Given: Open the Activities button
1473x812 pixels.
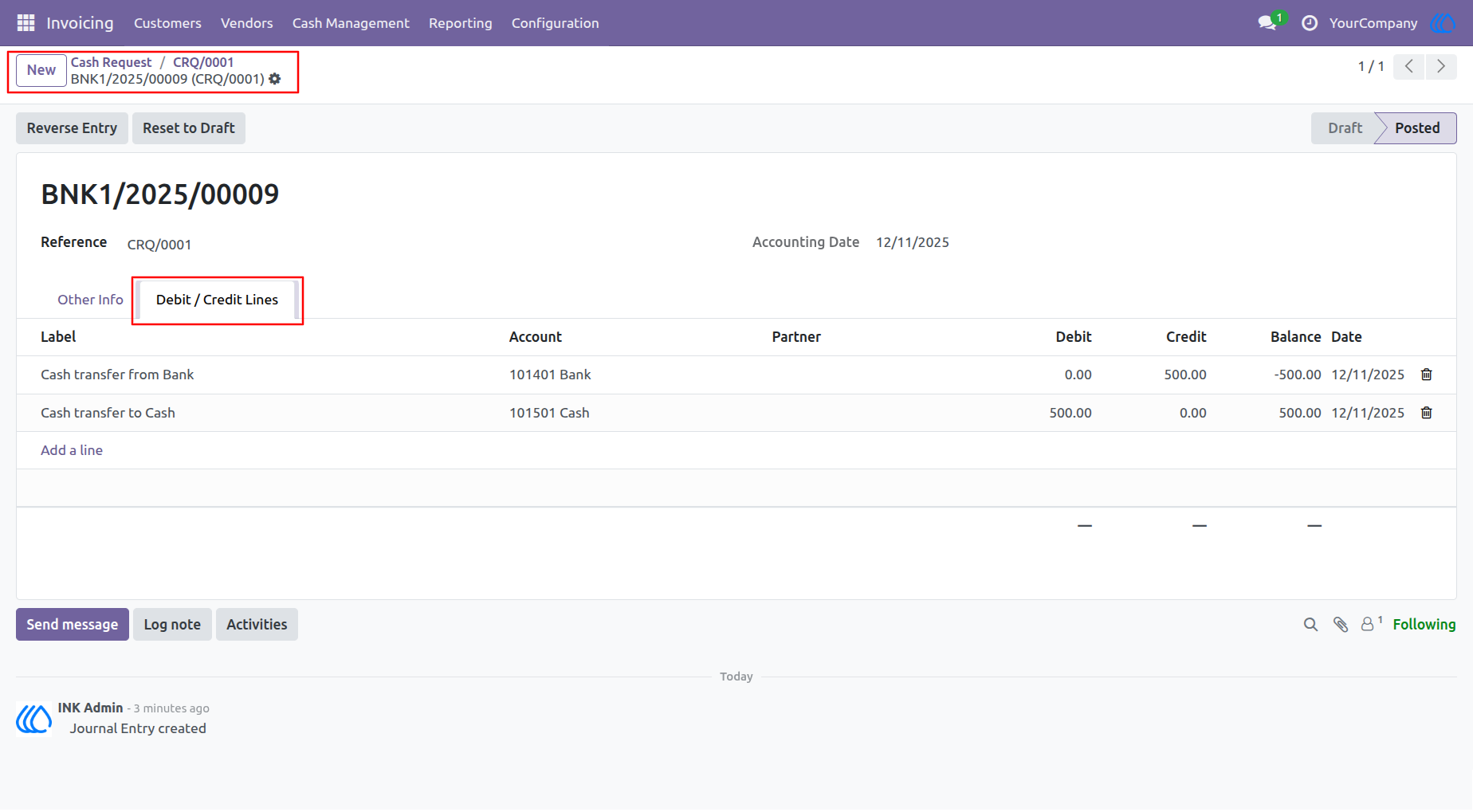Looking at the screenshot, I should click(257, 625).
